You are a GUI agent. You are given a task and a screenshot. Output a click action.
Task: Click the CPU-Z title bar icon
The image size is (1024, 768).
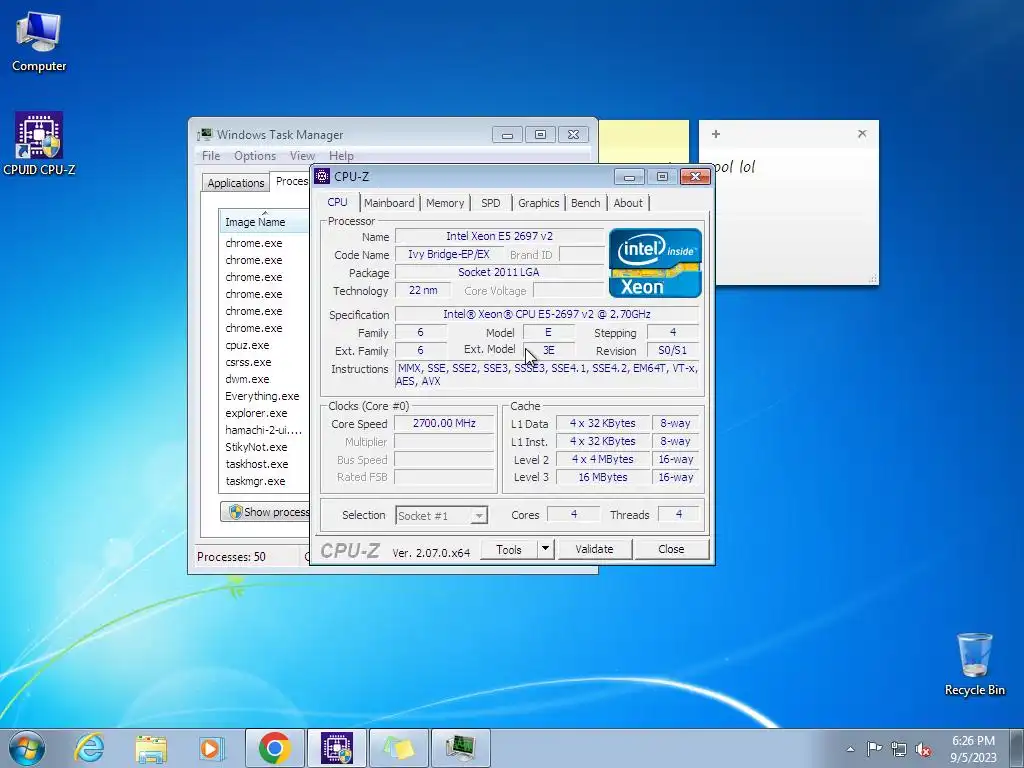point(322,176)
